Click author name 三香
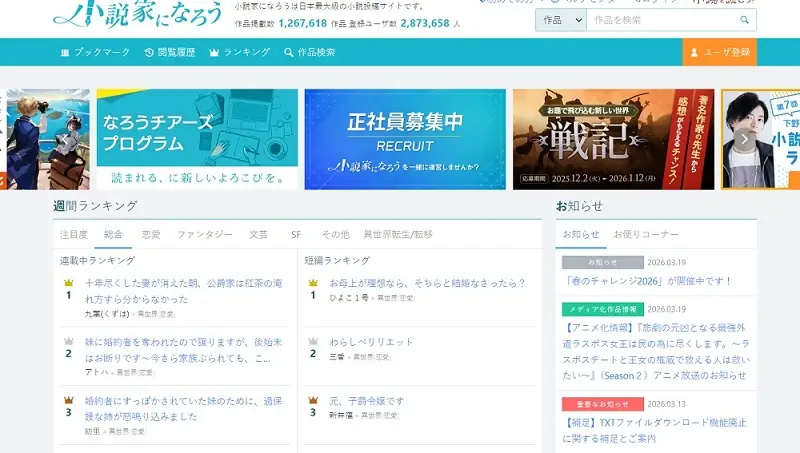 point(337,357)
